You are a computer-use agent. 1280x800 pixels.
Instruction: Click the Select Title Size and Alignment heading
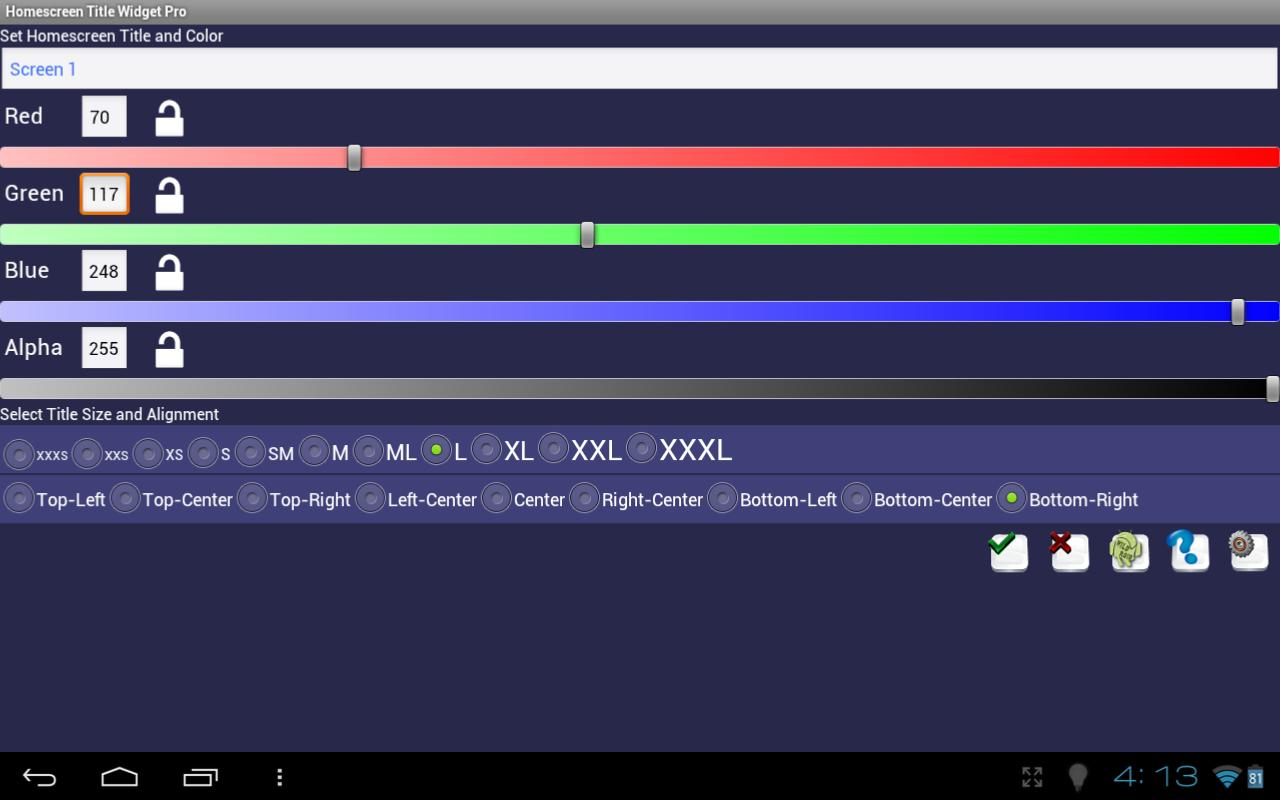pyautogui.click(x=110, y=414)
